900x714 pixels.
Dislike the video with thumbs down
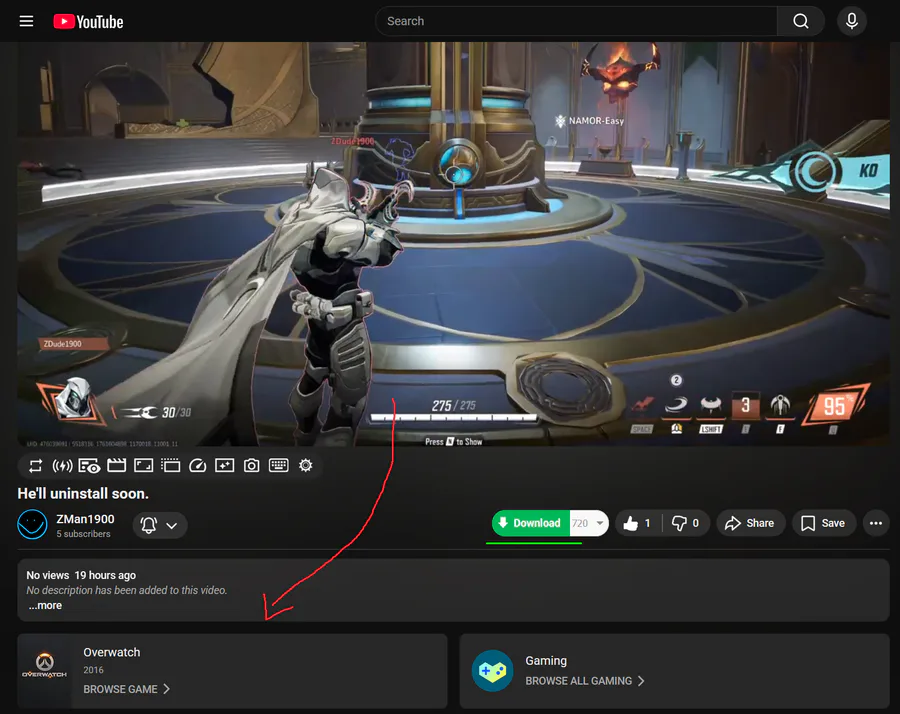686,523
